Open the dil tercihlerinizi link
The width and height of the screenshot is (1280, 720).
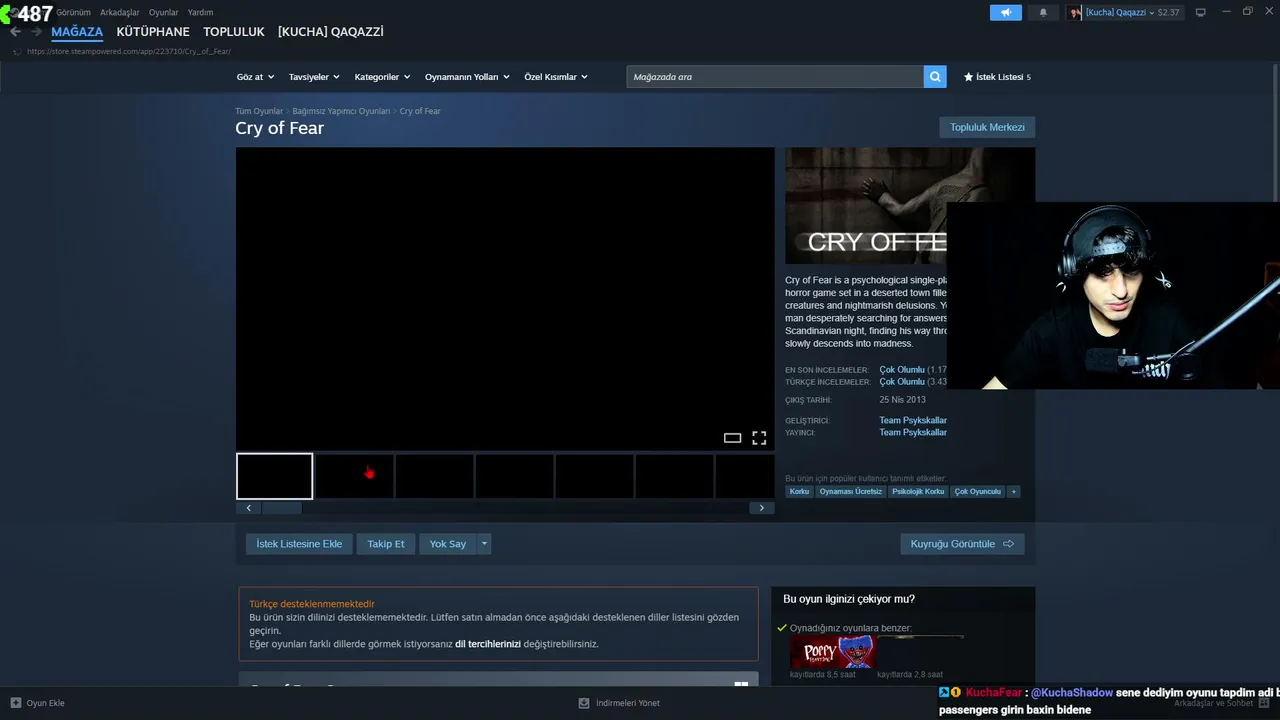click(x=488, y=644)
